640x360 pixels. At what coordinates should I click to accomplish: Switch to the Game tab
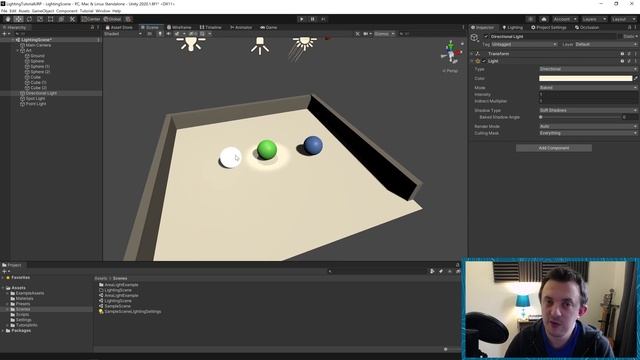coord(269,27)
